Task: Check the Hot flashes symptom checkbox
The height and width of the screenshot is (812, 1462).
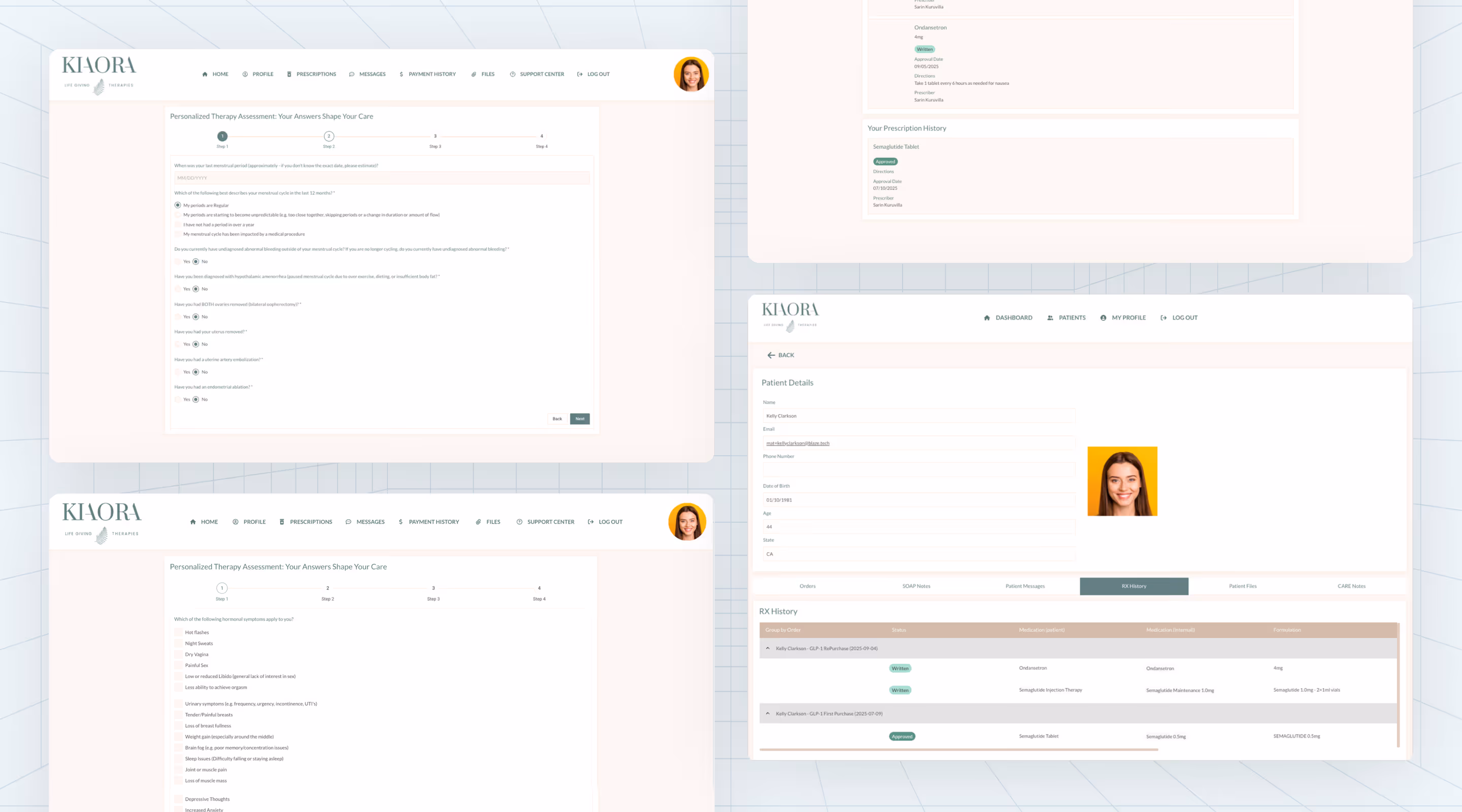Action: click(x=178, y=632)
